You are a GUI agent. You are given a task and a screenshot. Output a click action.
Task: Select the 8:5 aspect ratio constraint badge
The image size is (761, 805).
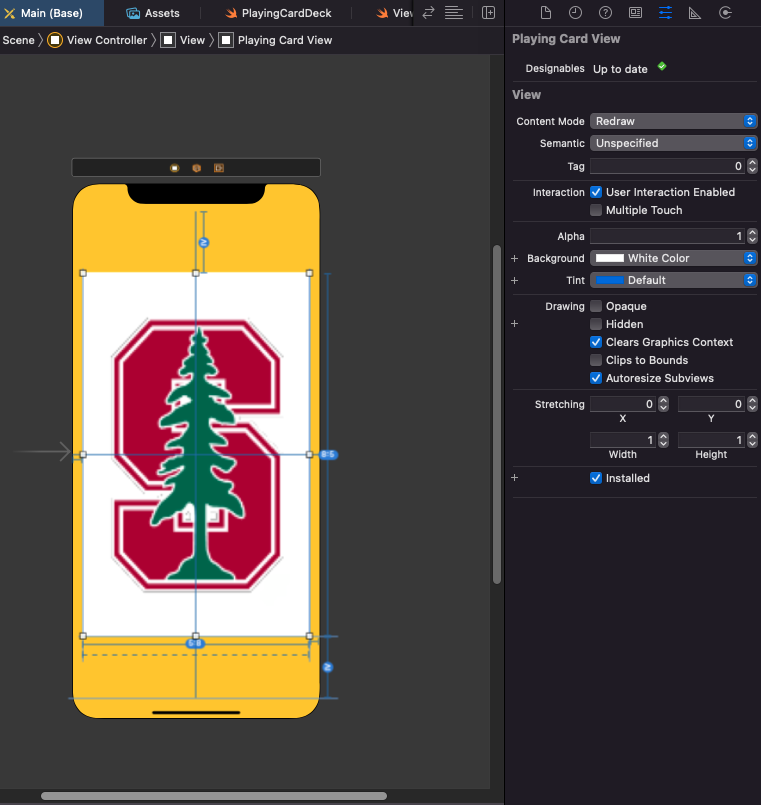[x=328, y=454]
